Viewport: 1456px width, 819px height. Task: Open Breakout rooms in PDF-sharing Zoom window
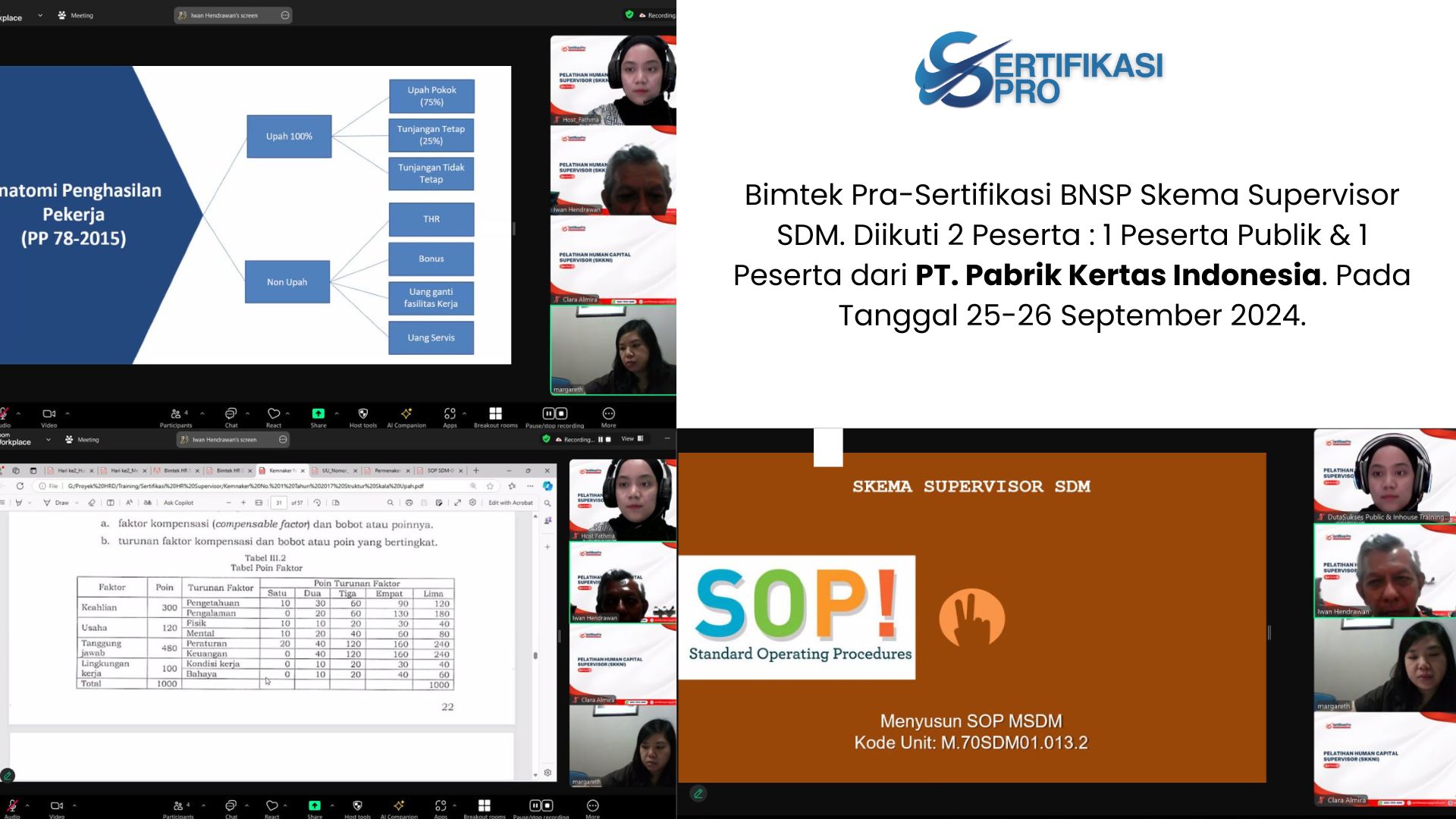(x=484, y=808)
